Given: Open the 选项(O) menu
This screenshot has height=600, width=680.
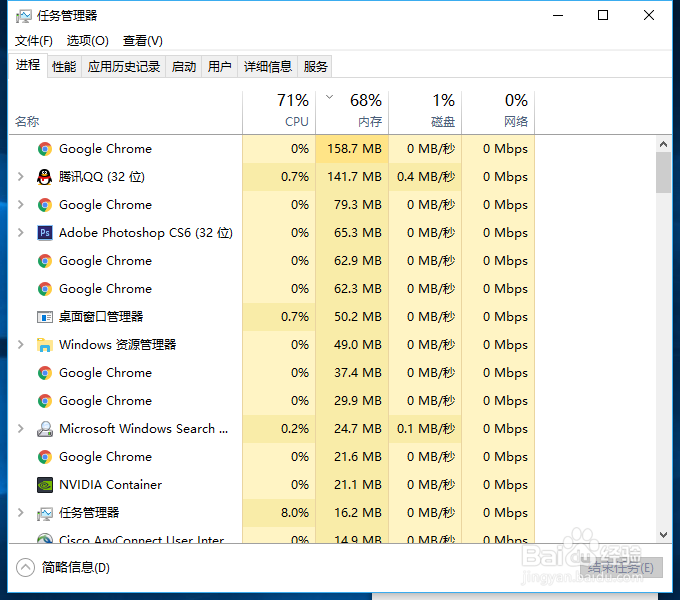Looking at the screenshot, I should click(x=88, y=41).
